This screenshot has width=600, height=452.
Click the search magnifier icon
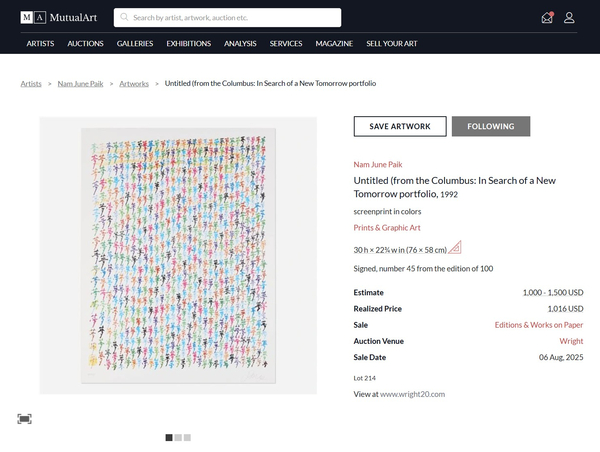click(x=124, y=17)
